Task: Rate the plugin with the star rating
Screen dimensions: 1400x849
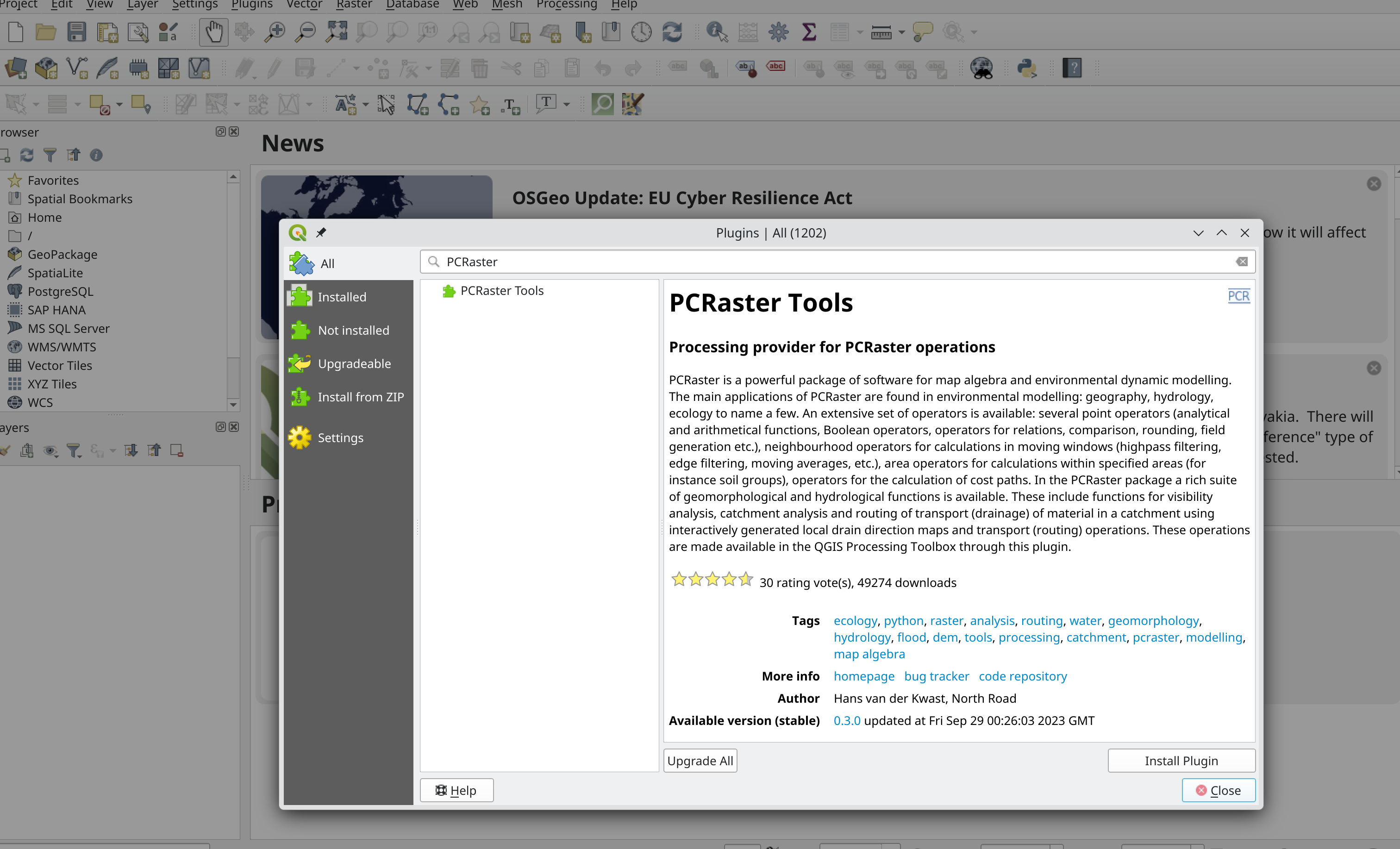Action: coord(712,580)
